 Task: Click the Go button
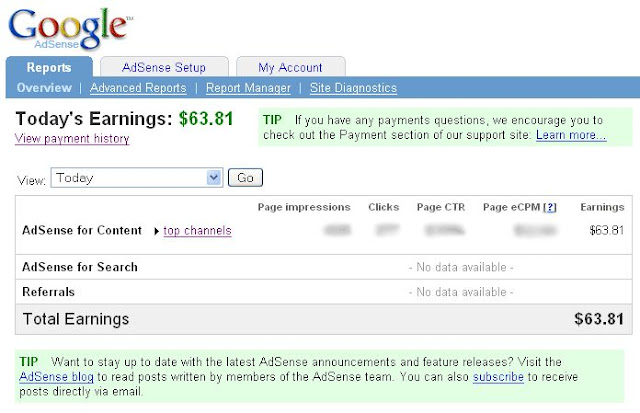(x=245, y=178)
